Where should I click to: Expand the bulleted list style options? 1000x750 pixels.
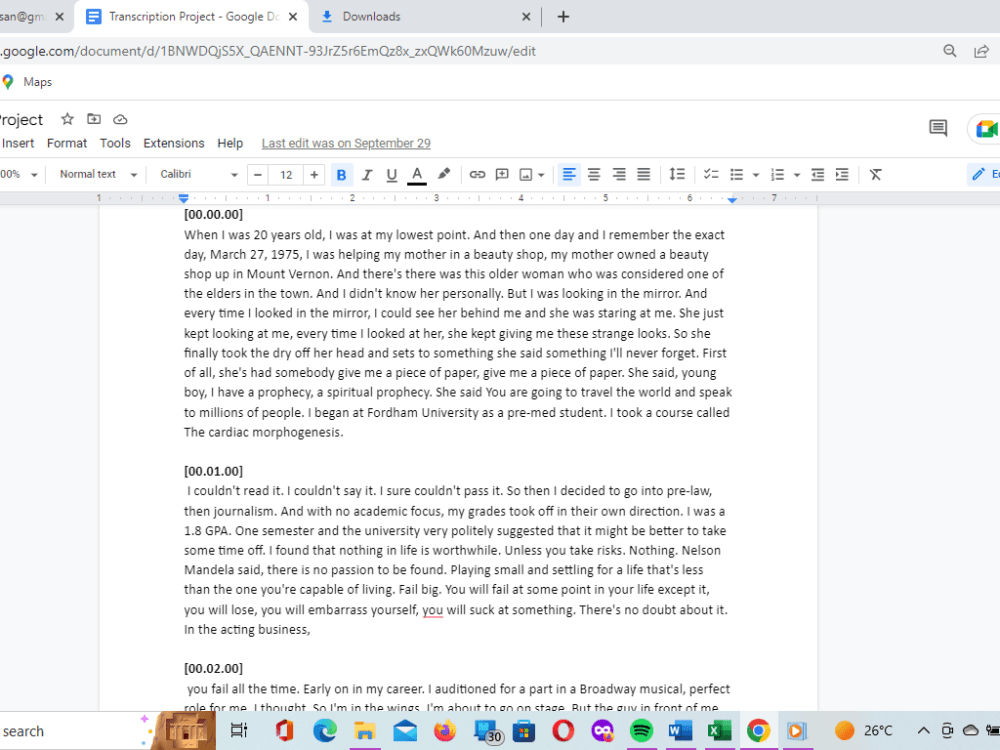point(756,175)
